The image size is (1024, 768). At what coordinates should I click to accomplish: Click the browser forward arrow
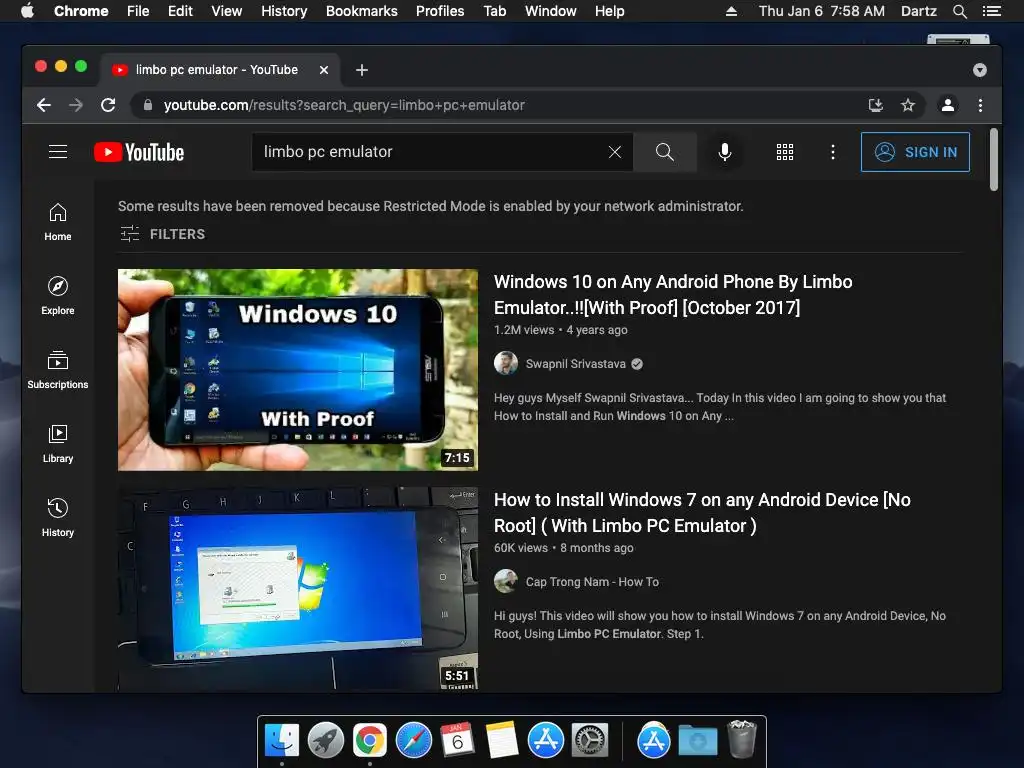pos(76,105)
